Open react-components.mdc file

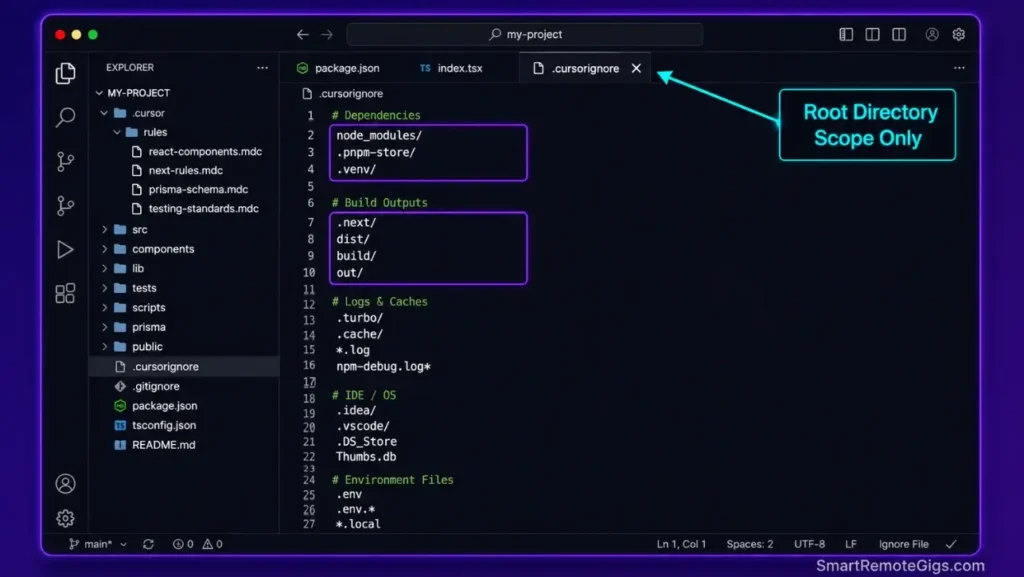point(204,151)
